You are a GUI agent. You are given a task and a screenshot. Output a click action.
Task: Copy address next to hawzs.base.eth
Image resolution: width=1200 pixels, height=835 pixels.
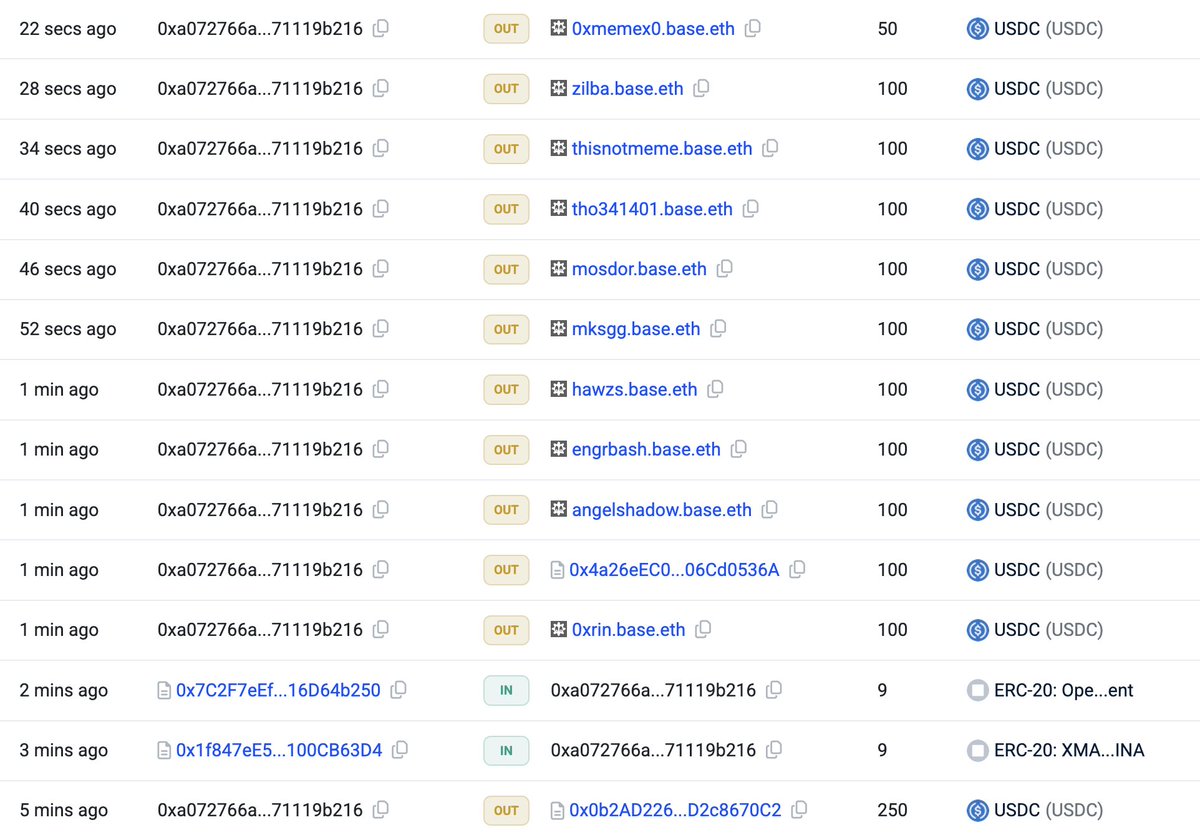715,388
